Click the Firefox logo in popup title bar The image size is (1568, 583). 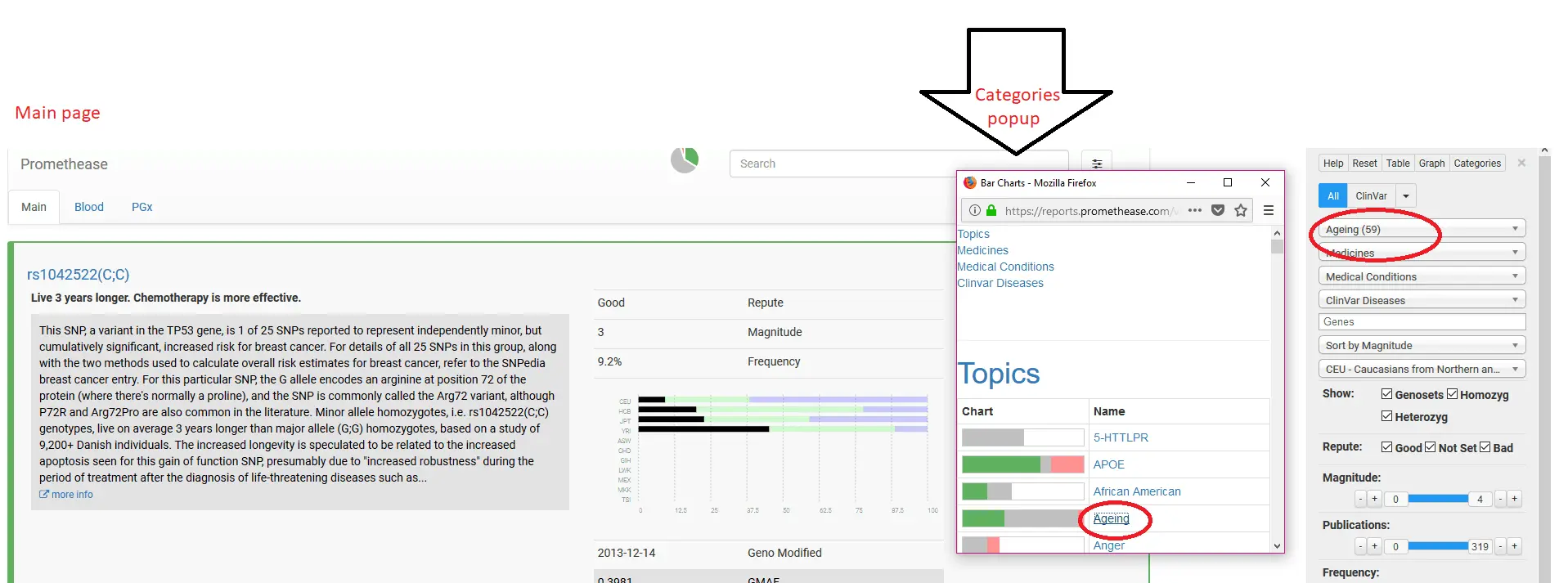(x=970, y=183)
